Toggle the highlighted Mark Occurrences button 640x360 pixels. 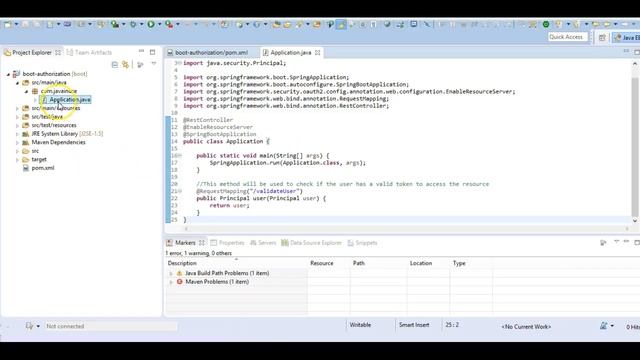pos(341,25)
